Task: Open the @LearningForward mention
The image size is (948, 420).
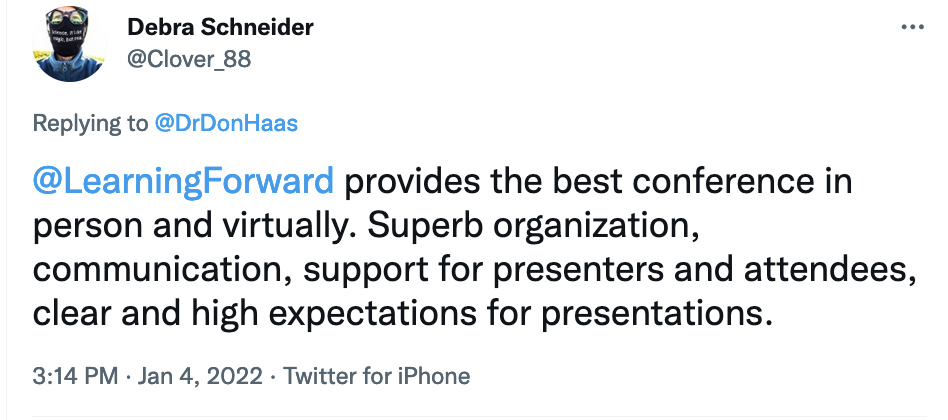Action: (183, 183)
